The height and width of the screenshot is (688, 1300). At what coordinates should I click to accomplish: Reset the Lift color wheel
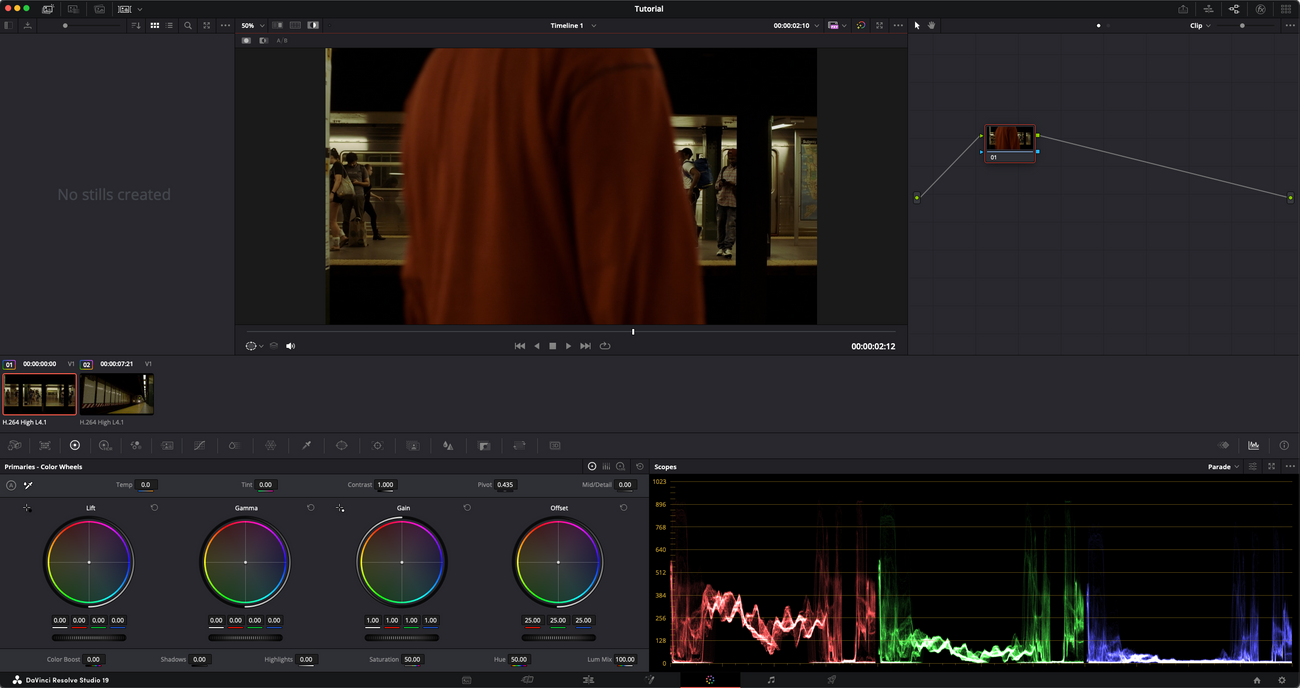tap(154, 508)
